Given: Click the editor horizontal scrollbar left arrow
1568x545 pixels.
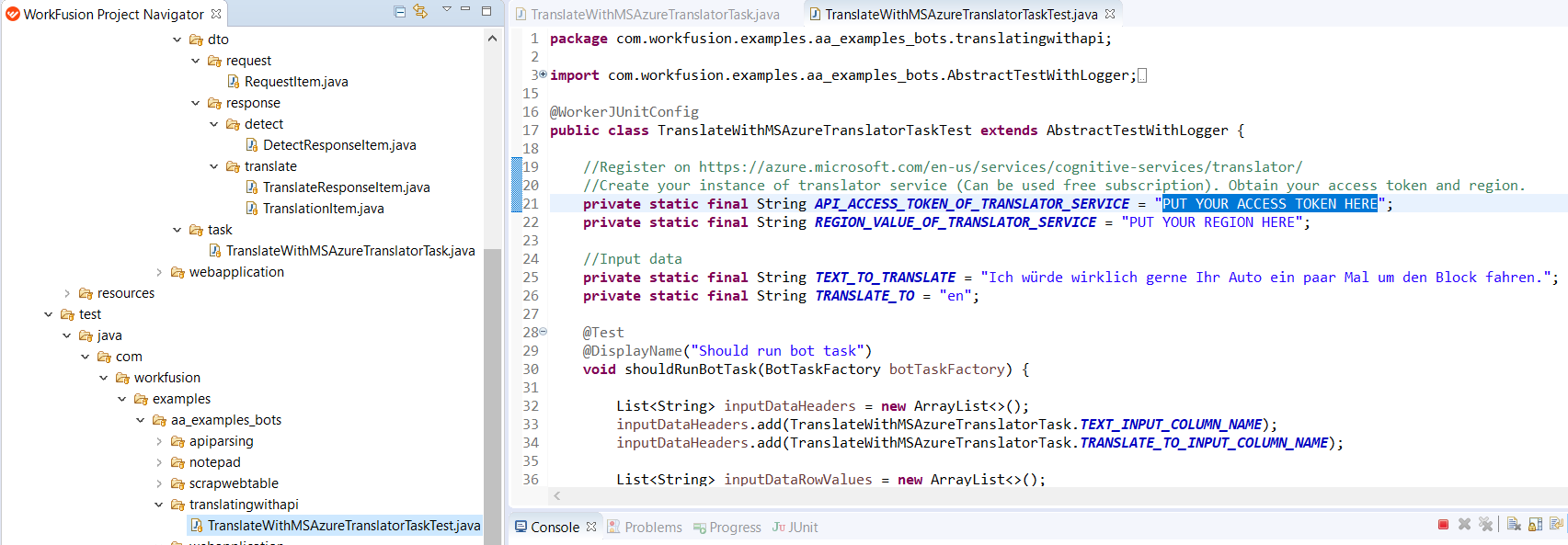Looking at the screenshot, I should pos(556,496).
